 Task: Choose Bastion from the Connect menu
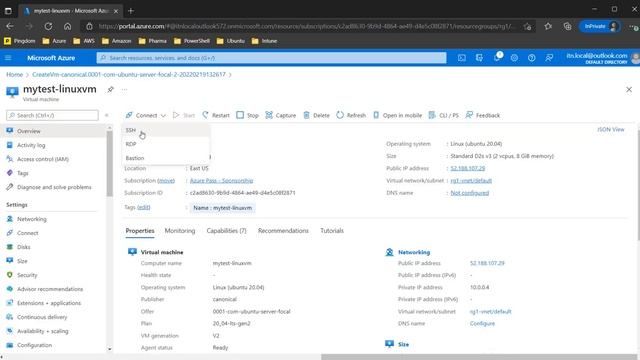[135, 158]
